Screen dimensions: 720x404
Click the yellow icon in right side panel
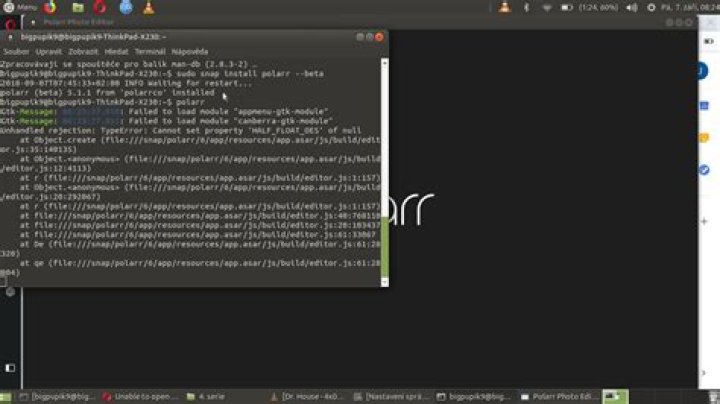704,138
